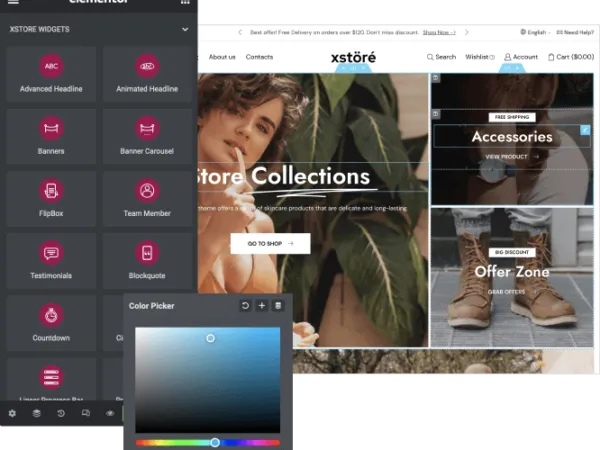The image size is (600, 450).
Task: Open the Elementor widgets grid menu
Action: coord(185,3)
